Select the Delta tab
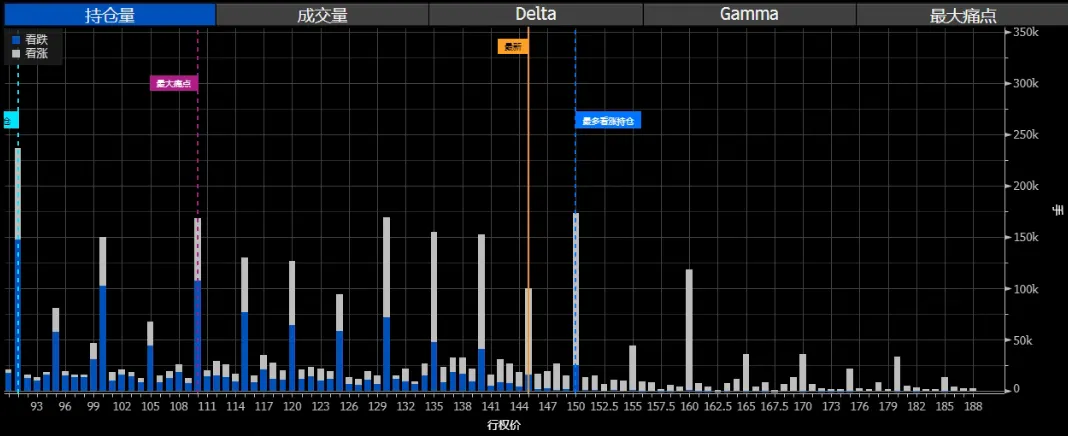Viewport: 1068px width, 436px height. coord(535,14)
